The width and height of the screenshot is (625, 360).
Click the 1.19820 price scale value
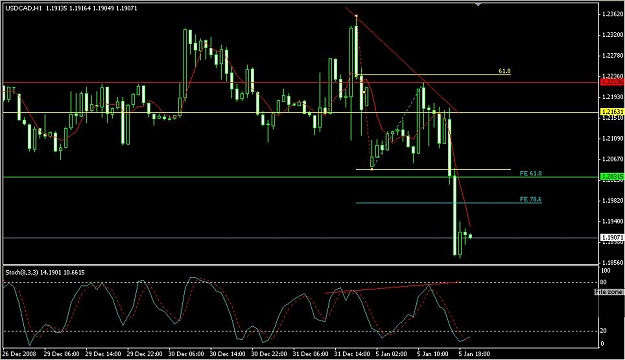(612, 201)
